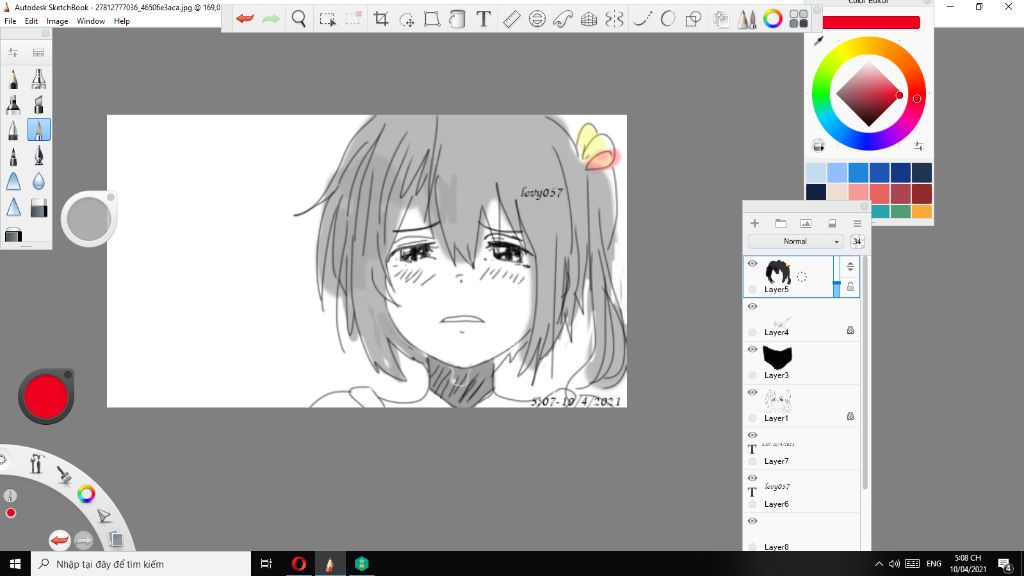The height and width of the screenshot is (576, 1024).
Task: Open the Brush Library icon
Action: click(39, 52)
